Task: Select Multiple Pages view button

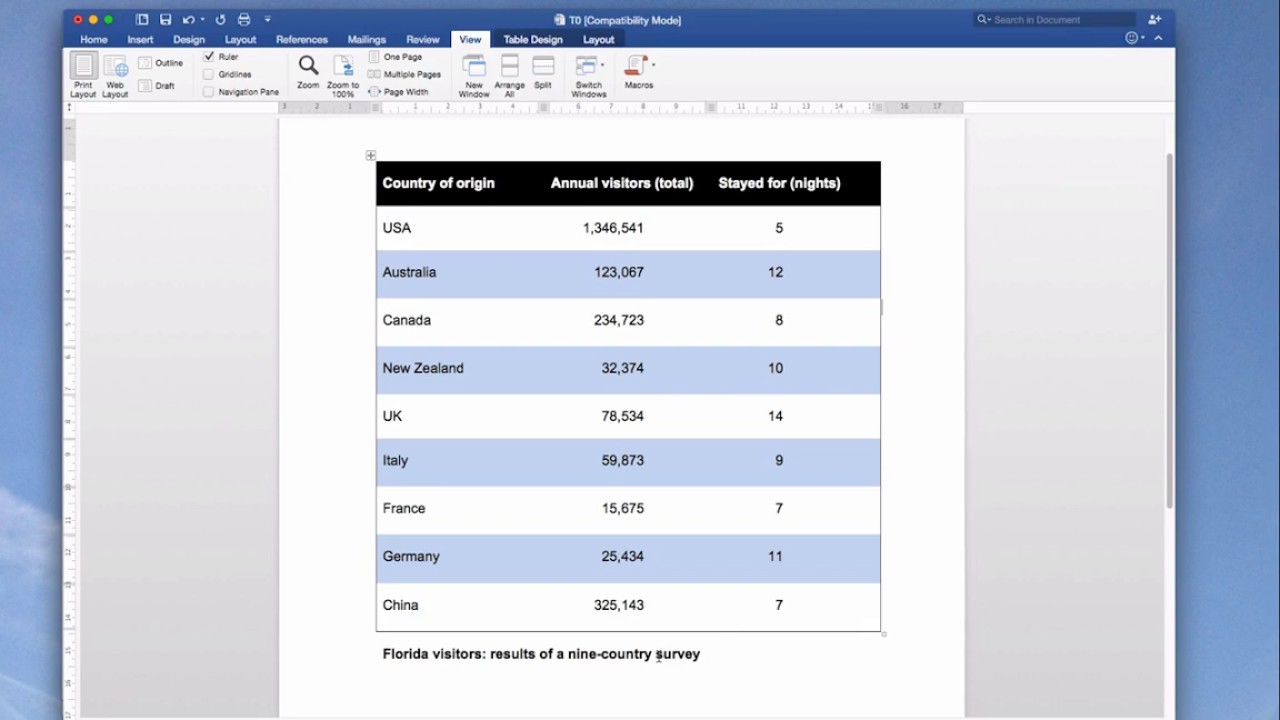Action: click(x=405, y=74)
